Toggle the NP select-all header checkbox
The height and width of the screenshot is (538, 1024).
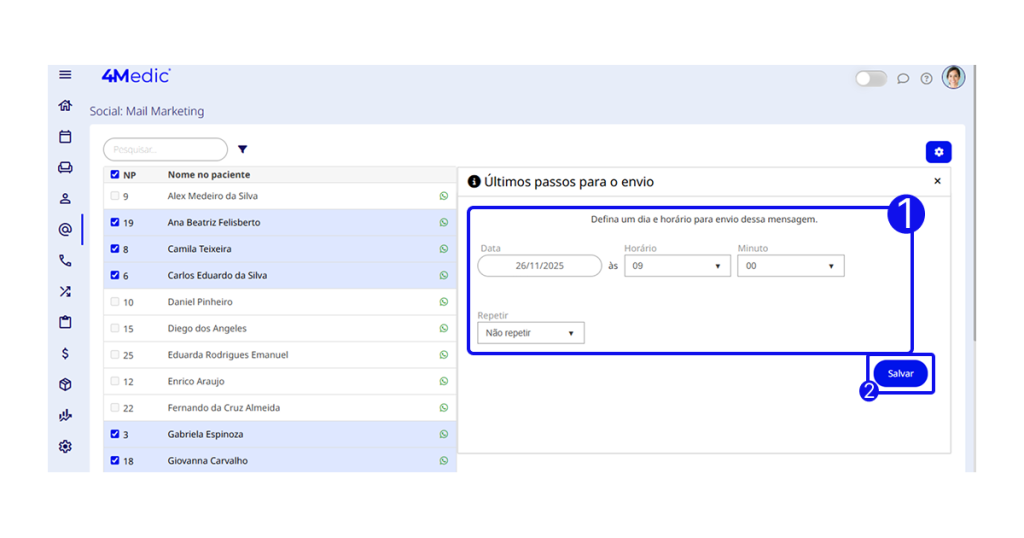115,175
